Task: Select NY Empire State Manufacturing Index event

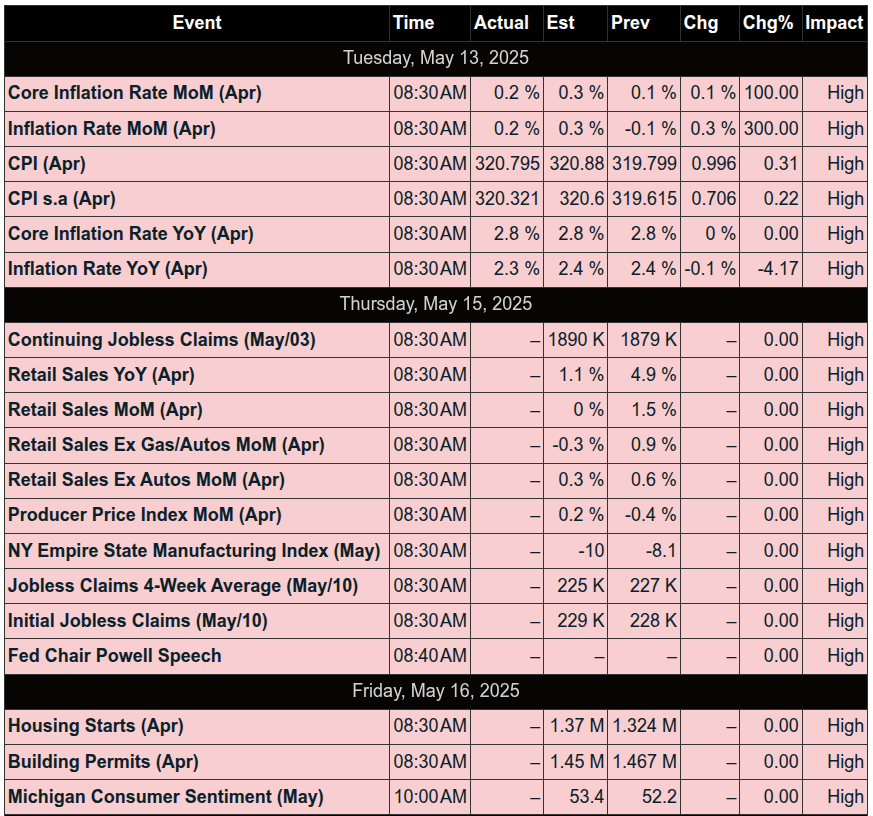Action: coord(194,550)
